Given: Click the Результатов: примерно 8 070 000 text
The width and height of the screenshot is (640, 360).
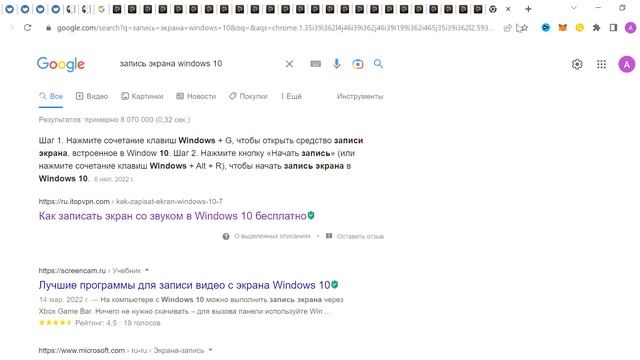Looking at the screenshot, I should tap(114, 120).
